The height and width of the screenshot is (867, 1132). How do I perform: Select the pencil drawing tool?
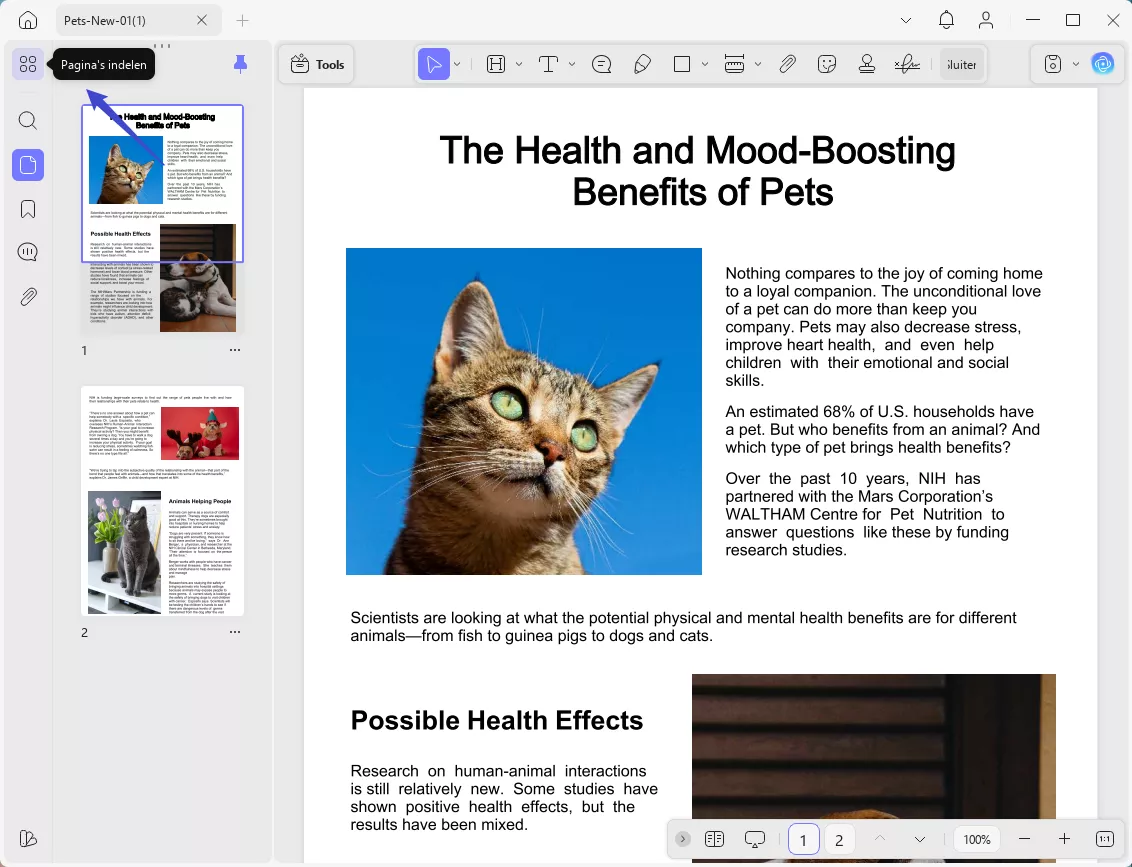click(642, 65)
